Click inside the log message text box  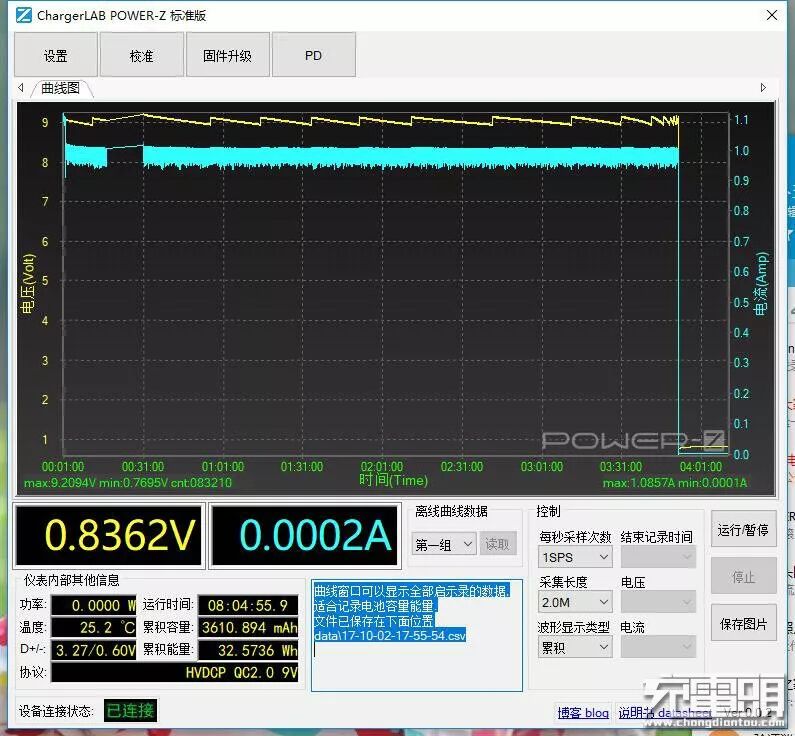tap(417, 635)
